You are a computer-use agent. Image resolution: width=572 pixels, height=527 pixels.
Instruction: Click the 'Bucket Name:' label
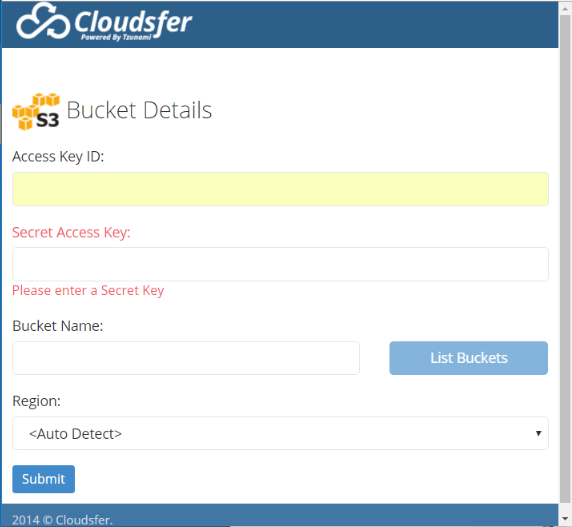(x=58, y=326)
